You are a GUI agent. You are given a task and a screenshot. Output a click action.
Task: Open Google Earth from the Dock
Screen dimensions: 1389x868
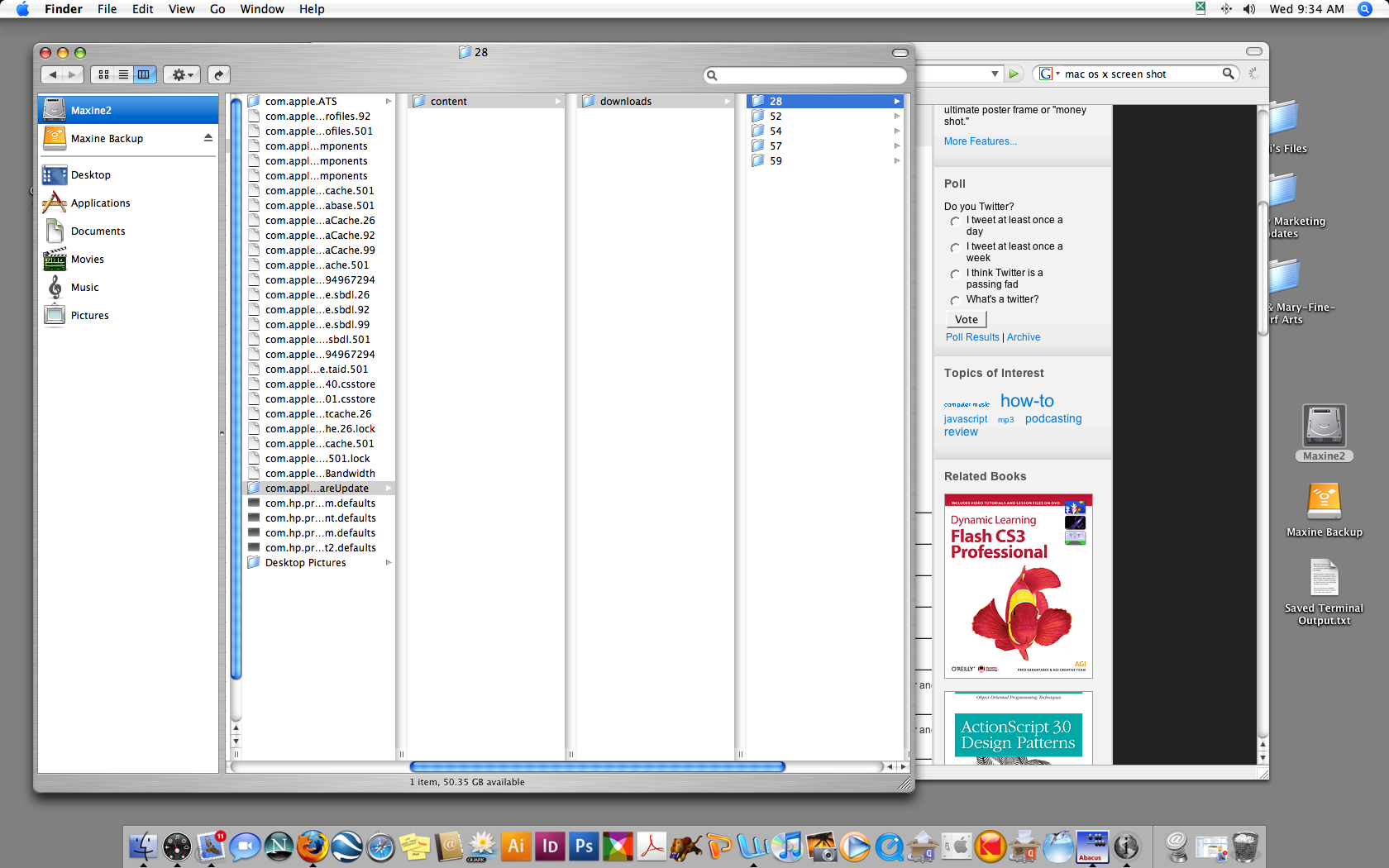point(346,846)
